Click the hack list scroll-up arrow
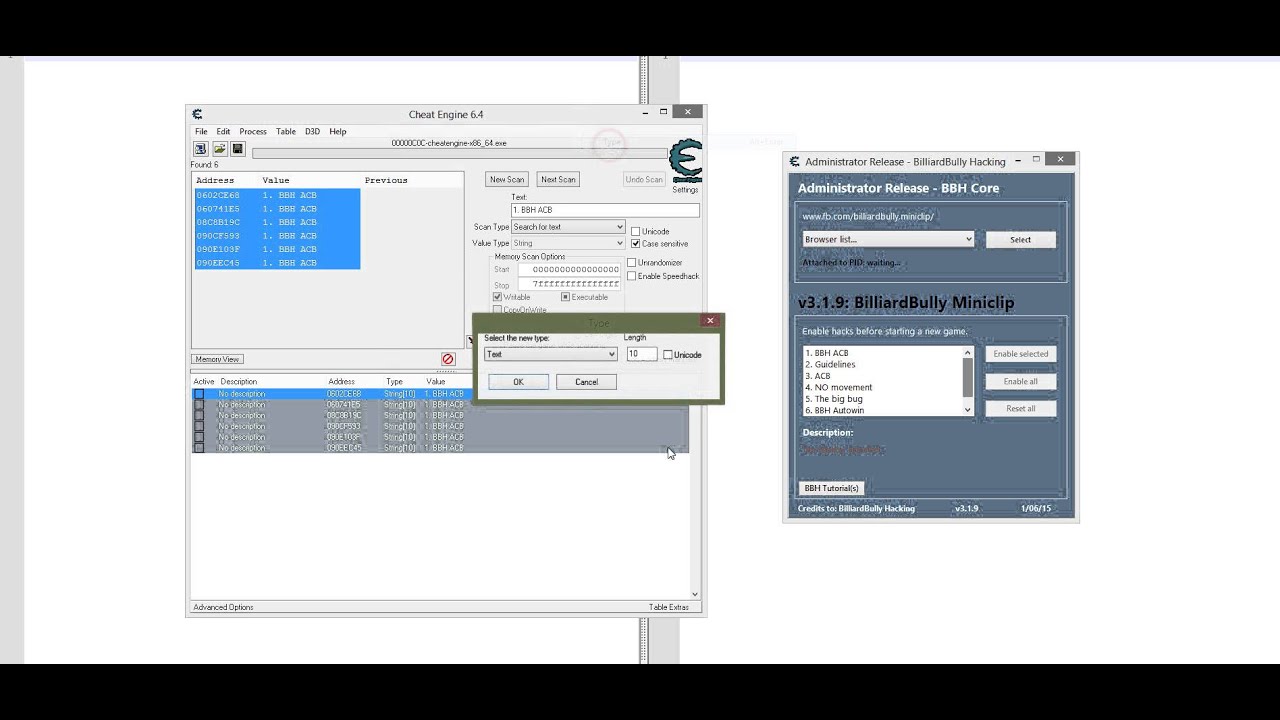 click(x=967, y=353)
